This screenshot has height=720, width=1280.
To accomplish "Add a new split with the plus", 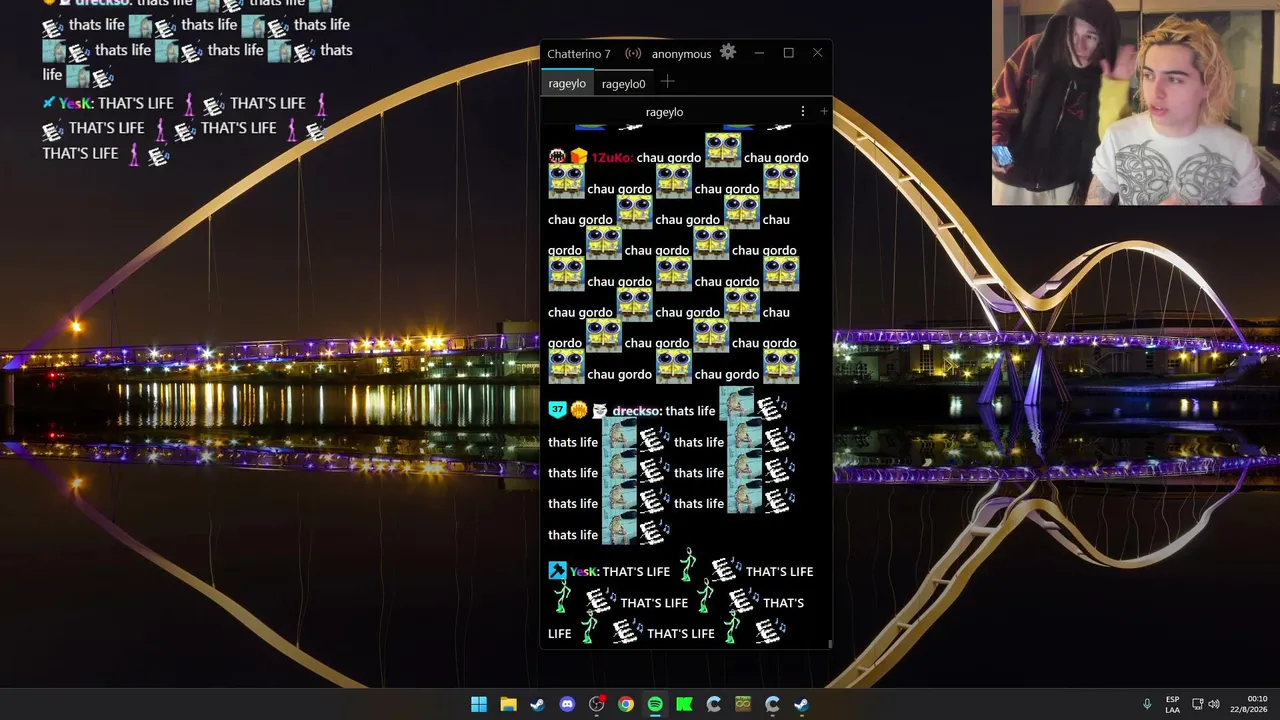I will tap(824, 111).
